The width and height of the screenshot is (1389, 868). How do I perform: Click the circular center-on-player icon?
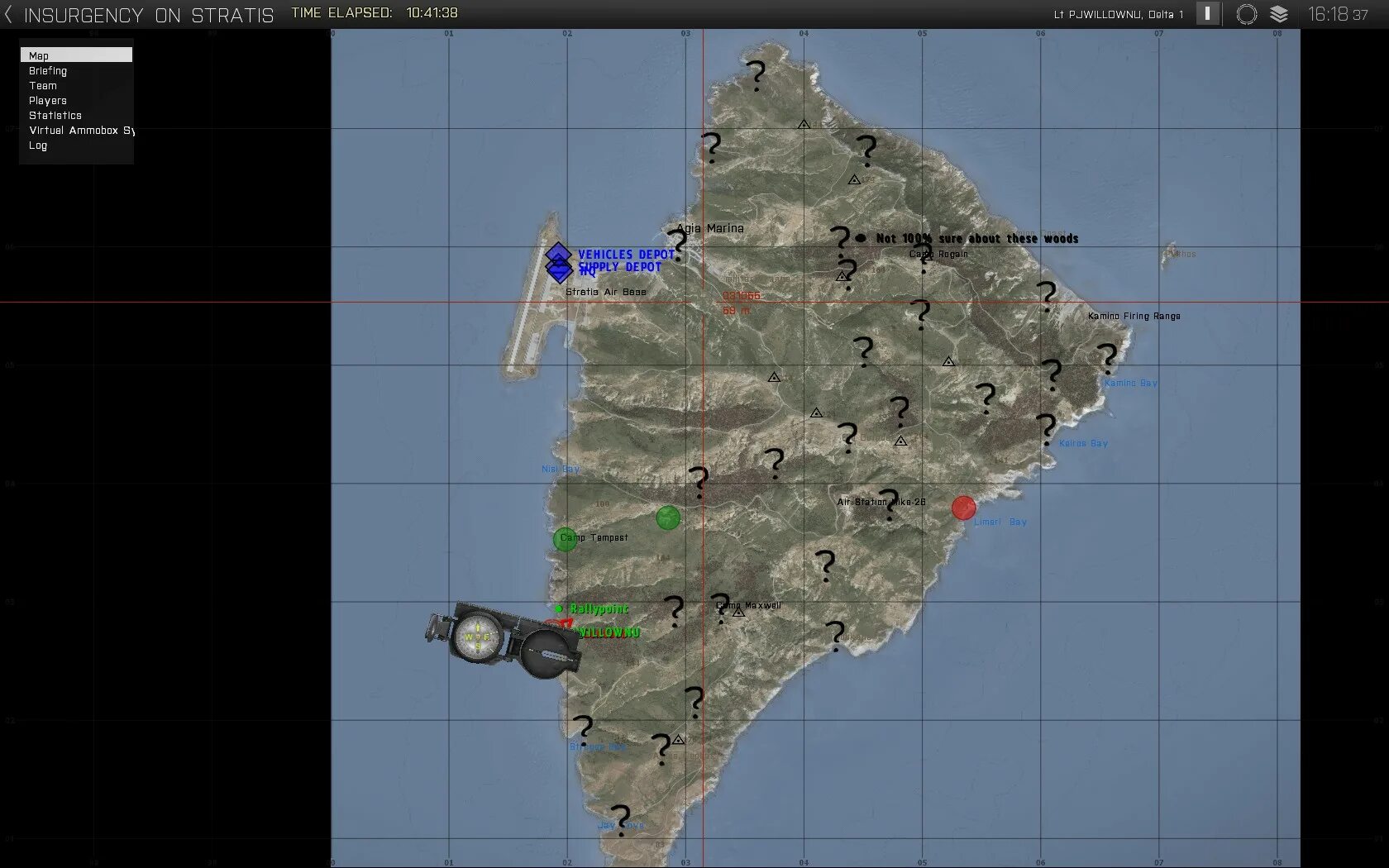pyautogui.click(x=1246, y=14)
